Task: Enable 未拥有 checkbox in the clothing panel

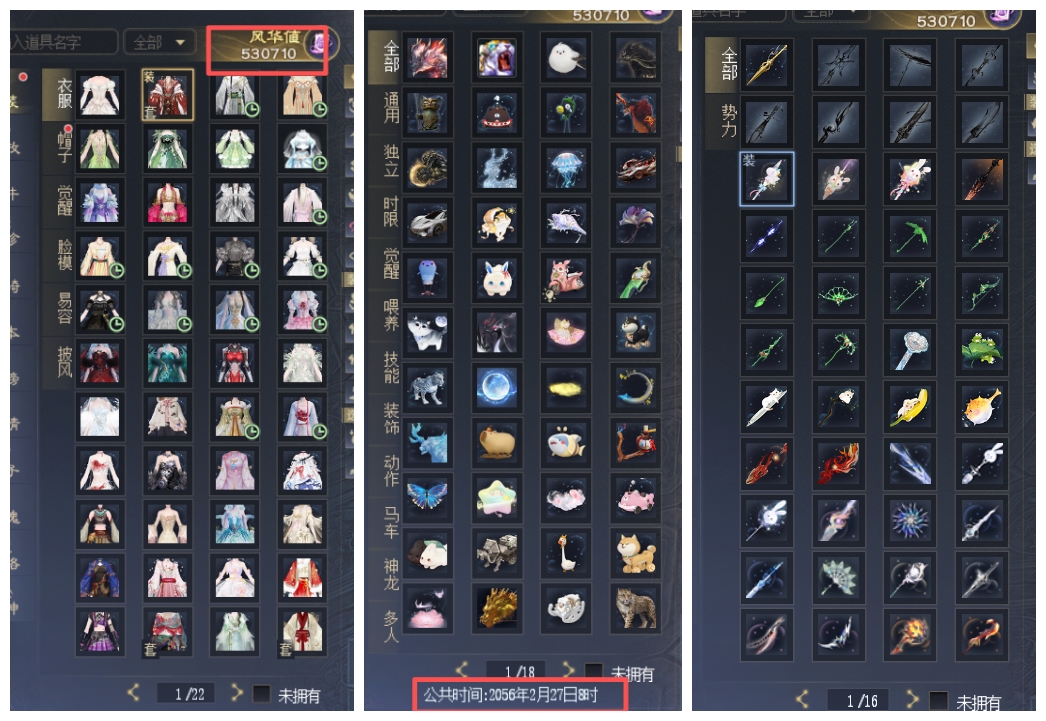Action: pos(262,694)
